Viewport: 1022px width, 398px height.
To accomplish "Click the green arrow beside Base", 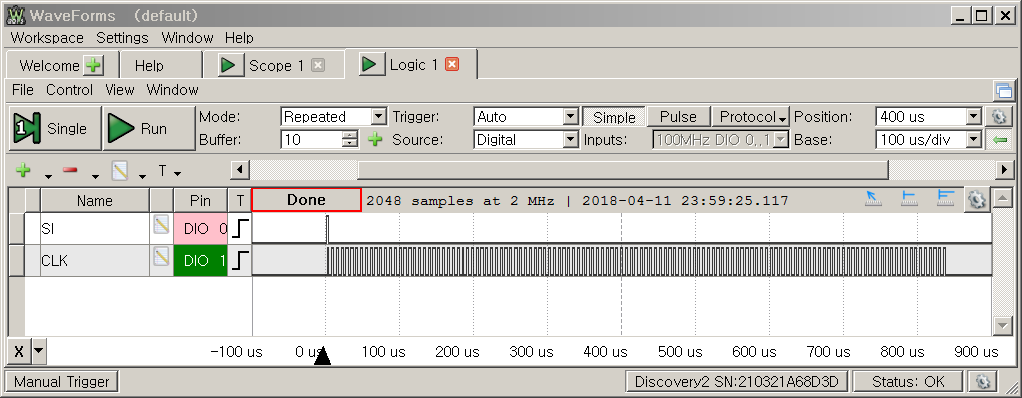I will pos(998,139).
